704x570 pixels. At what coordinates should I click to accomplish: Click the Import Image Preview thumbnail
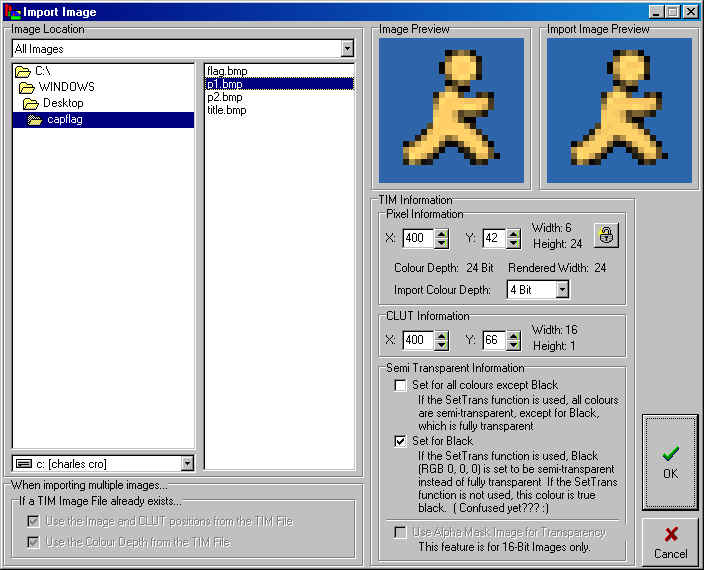click(x=619, y=110)
